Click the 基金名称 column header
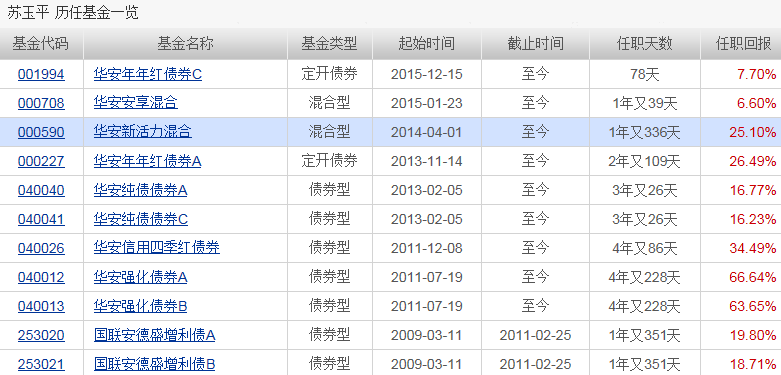Screen dimensions: 781x375 click(185, 44)
